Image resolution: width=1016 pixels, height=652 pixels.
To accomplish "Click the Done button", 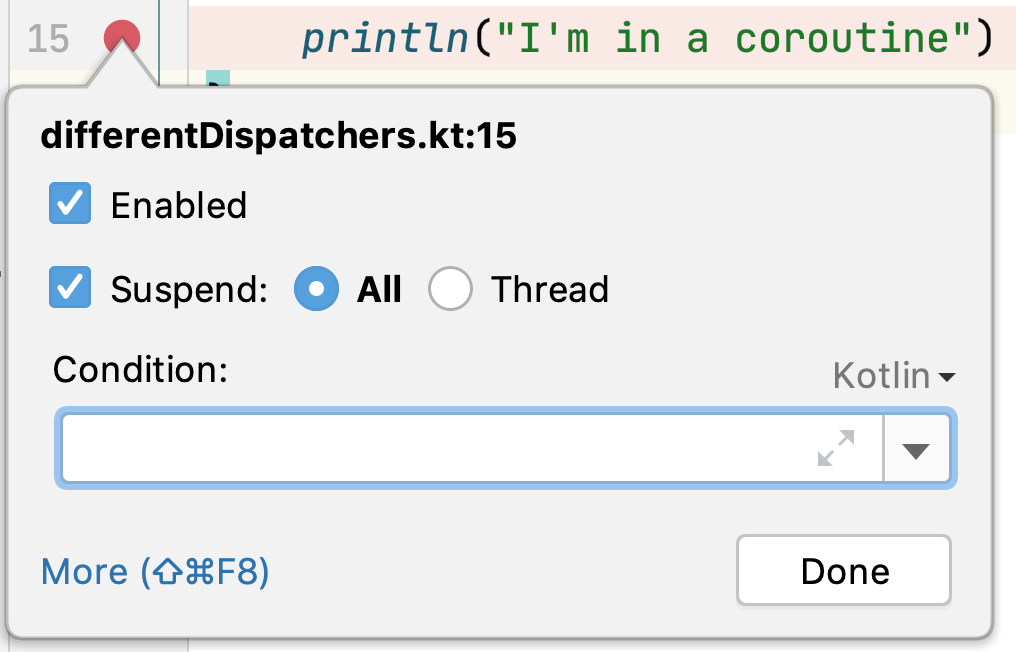I will tap(844, 571).
